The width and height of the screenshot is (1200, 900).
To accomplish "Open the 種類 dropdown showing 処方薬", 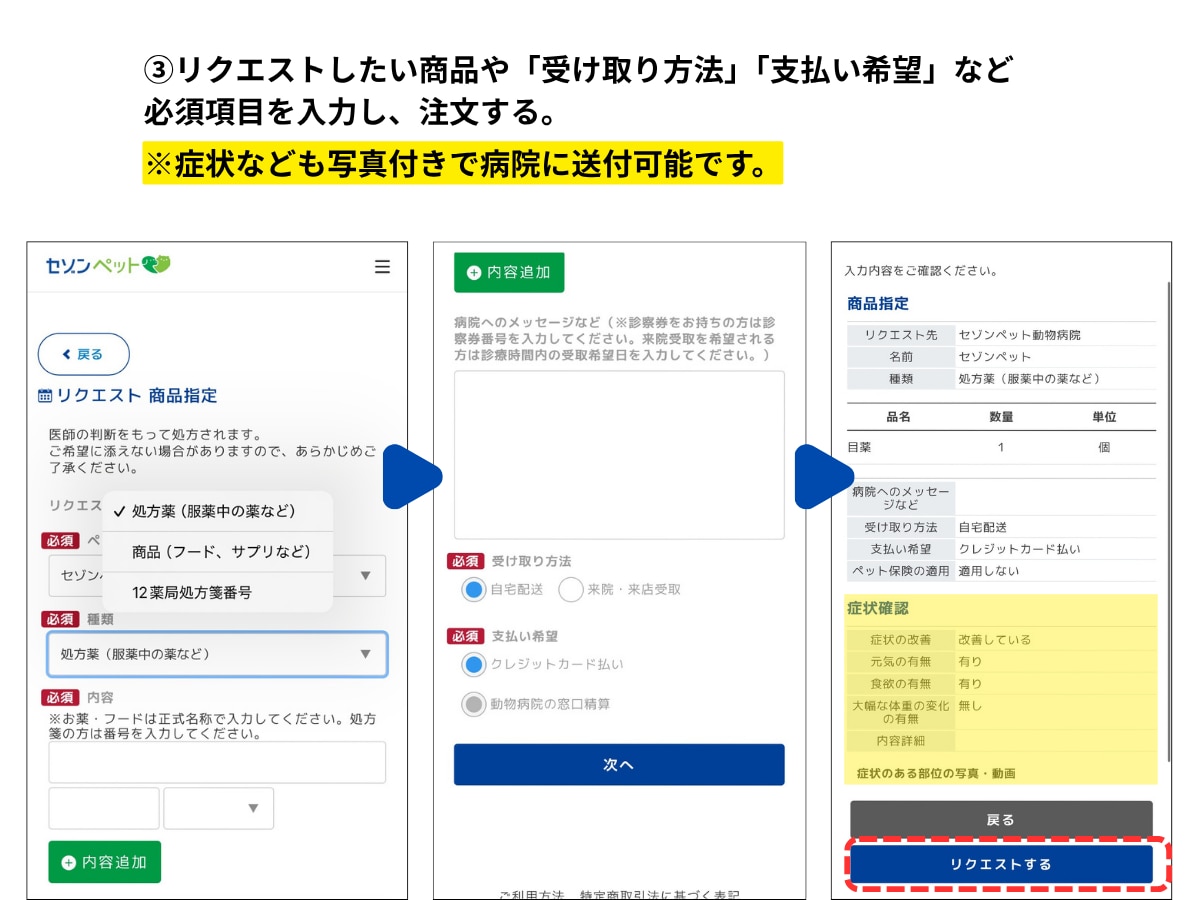I will coord(217,654).
